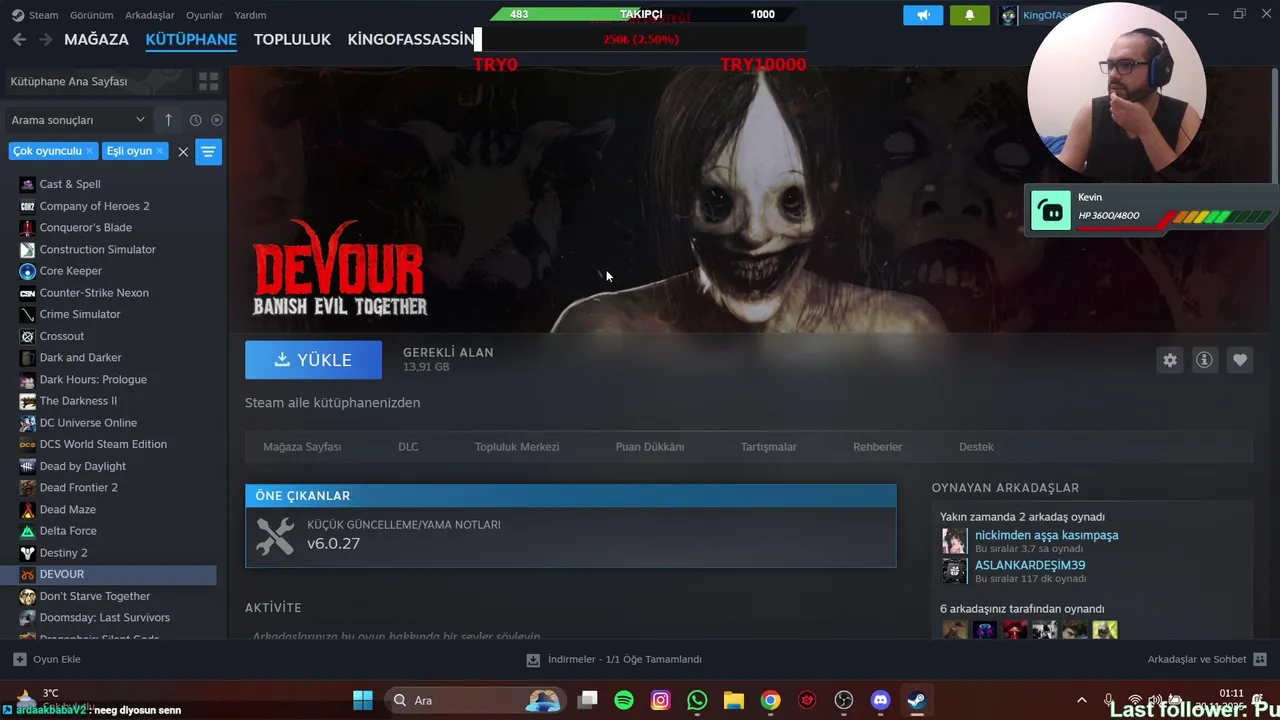
Task: Clear all active library filters
Action: [x=183, y=152]
